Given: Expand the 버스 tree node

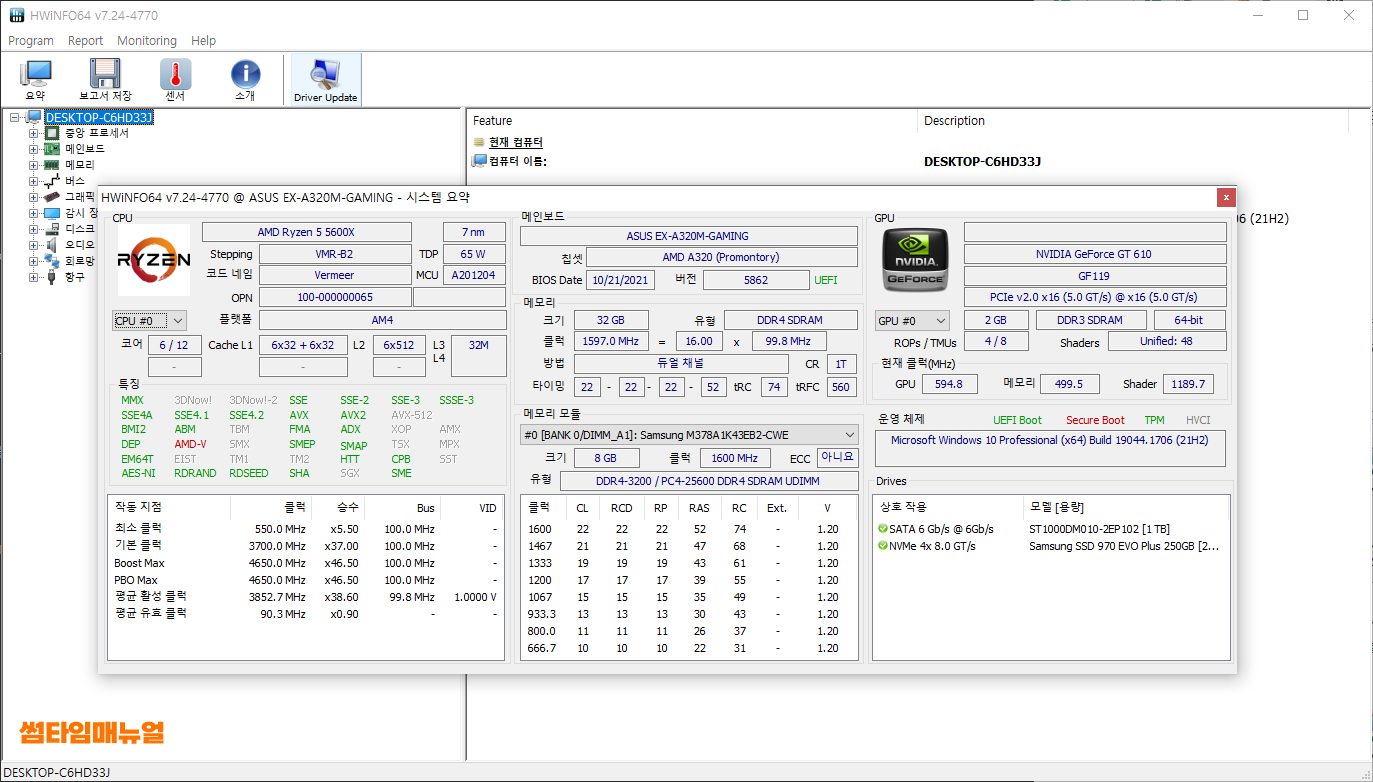Looking at the screenshot, I should (34, 181).
